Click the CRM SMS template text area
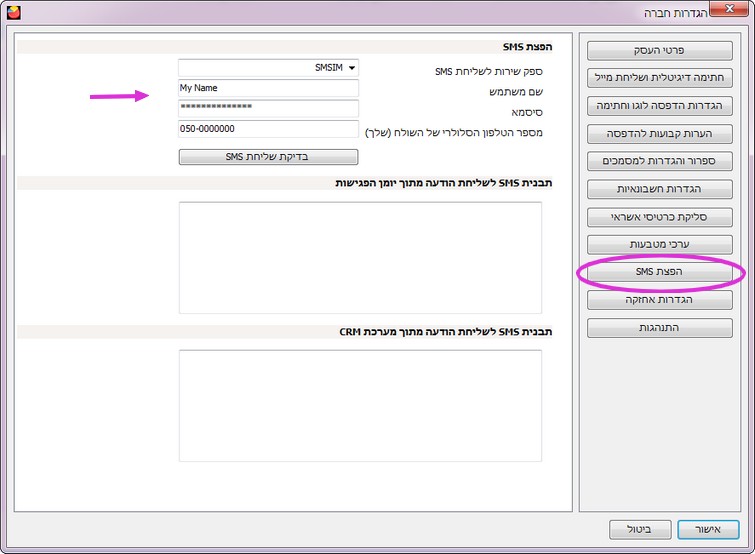The width and height of the screenshot is (755, 554). [x=360, y=405]
